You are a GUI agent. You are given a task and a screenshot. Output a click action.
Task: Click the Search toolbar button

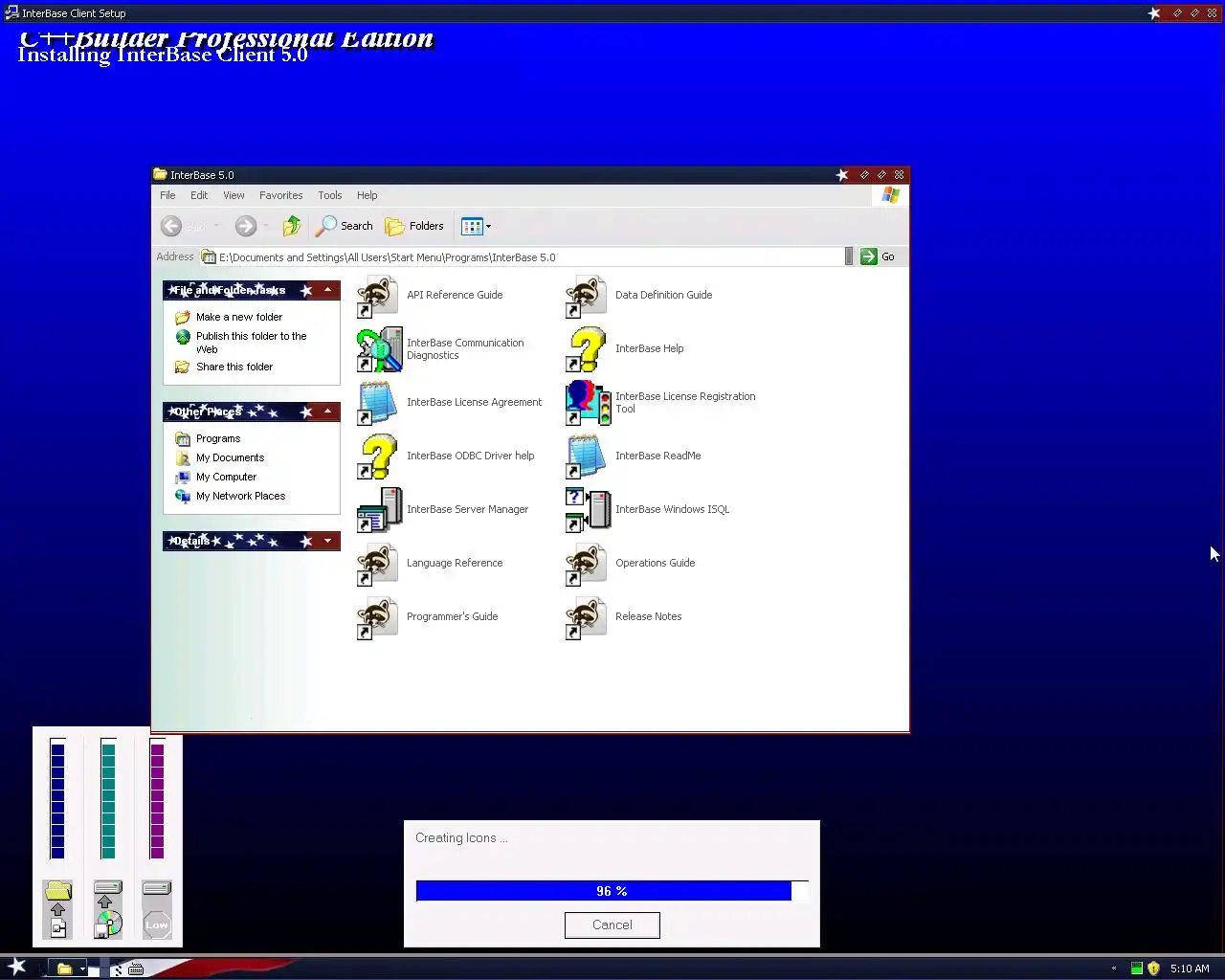point(345,226)
